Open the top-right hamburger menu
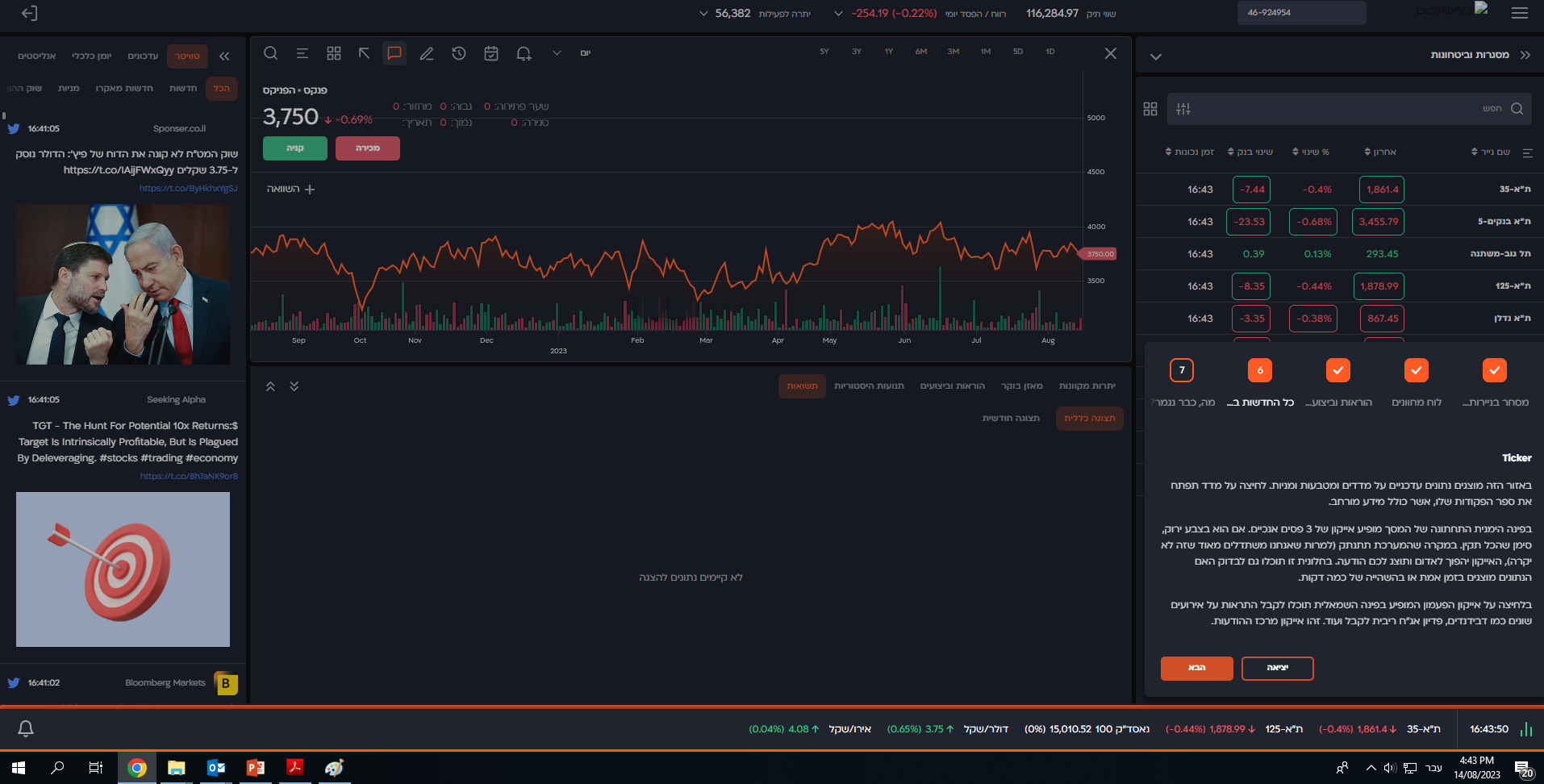 (x=1520, y=13)
